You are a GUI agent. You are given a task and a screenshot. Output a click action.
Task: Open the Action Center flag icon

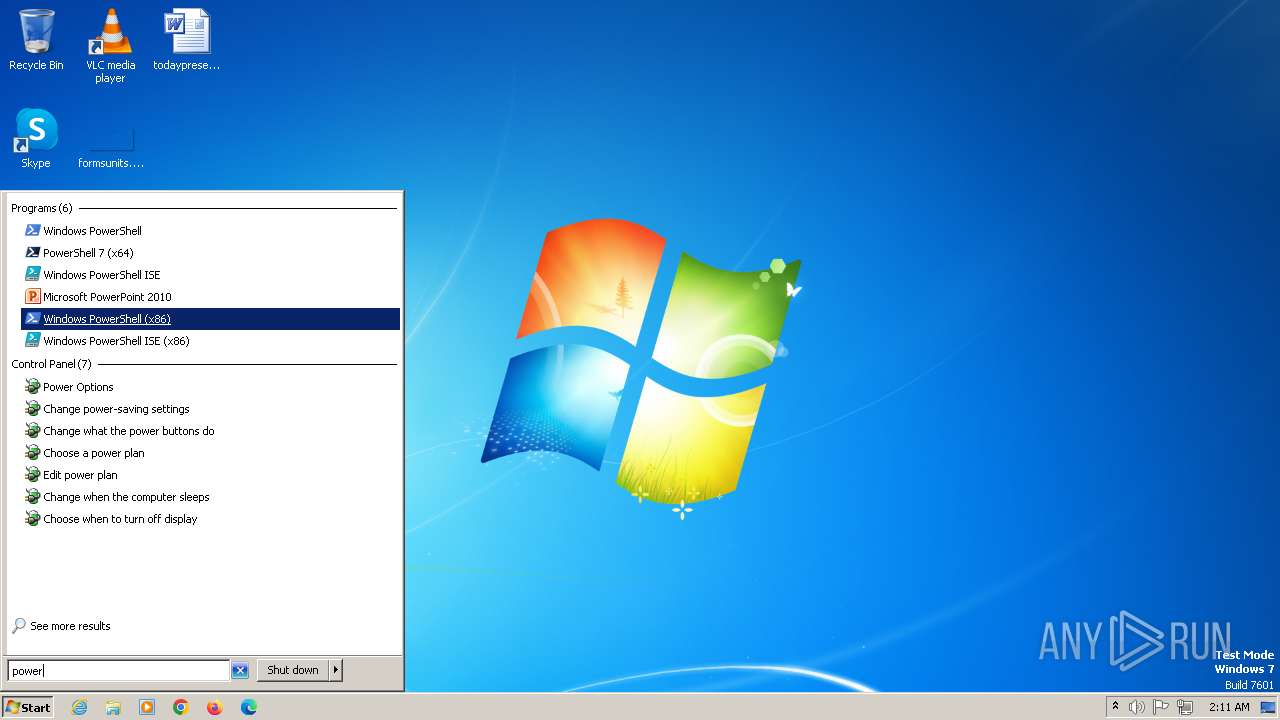coord(1162,707)
